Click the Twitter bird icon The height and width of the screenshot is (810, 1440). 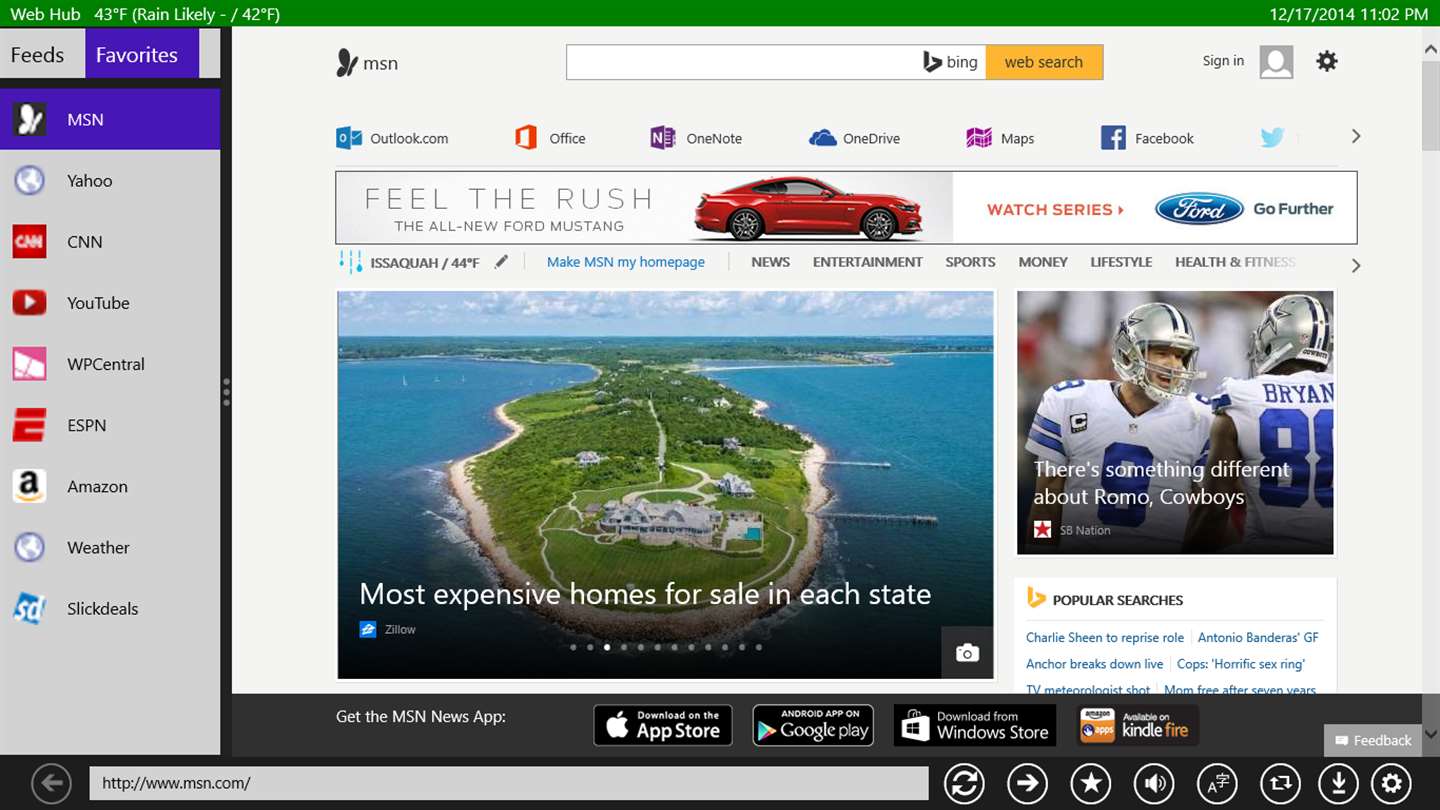click(x=1272, y=138)
